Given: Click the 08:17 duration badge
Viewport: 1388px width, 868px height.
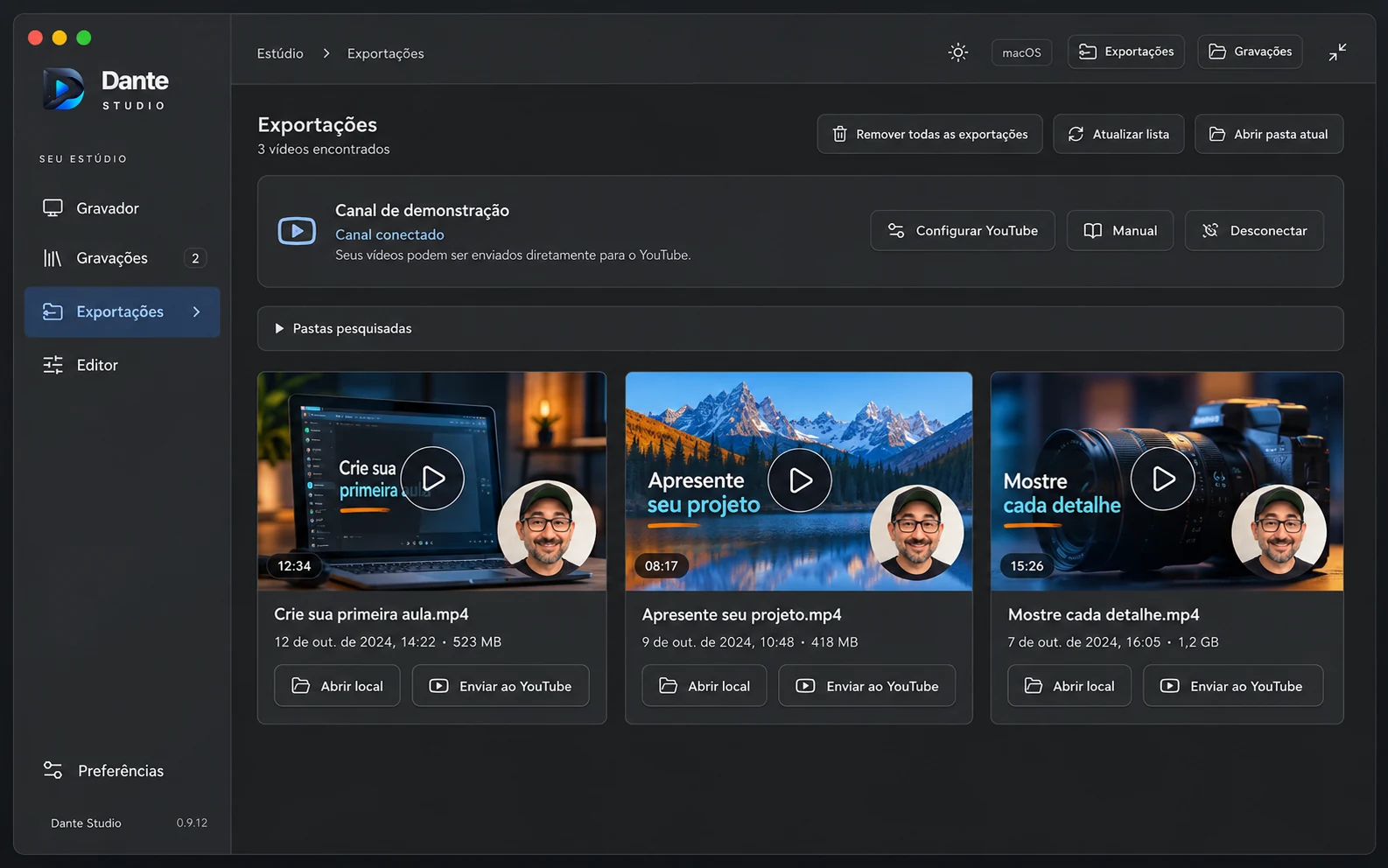Looking at the screenshot, I should pyautogui.click(x=662, y=566).
